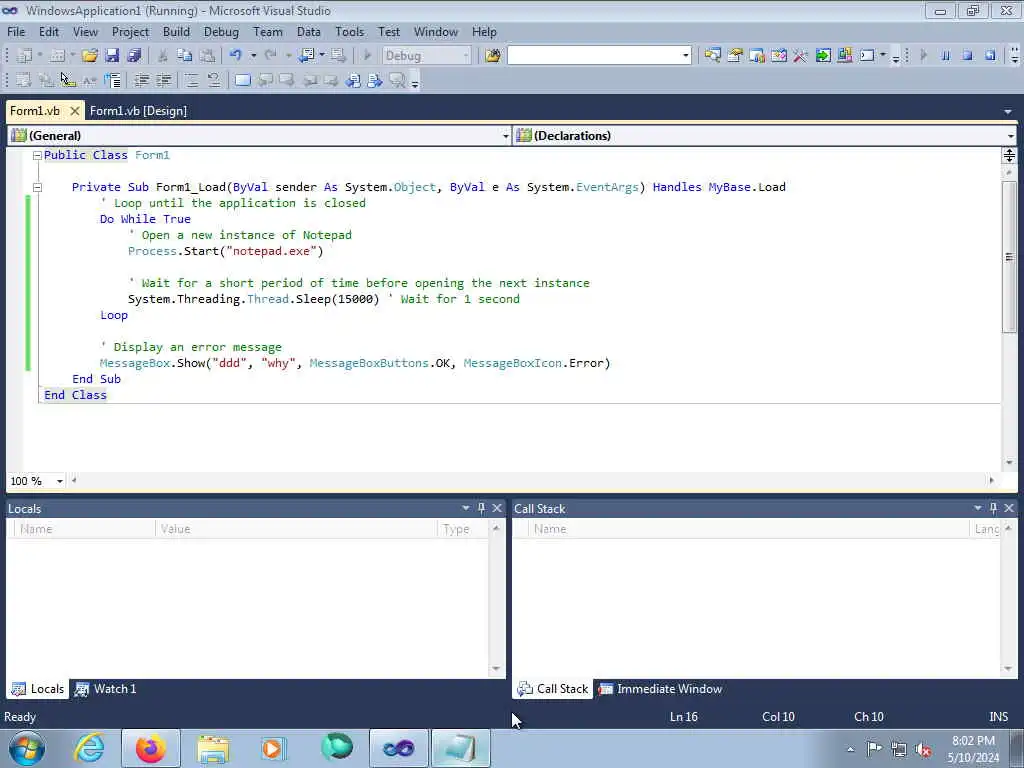Image resolution: width=1024 pixels, height=768 pixels.
Task: Click the Increase Line Indent icon
Action: (x=163, y=80)
